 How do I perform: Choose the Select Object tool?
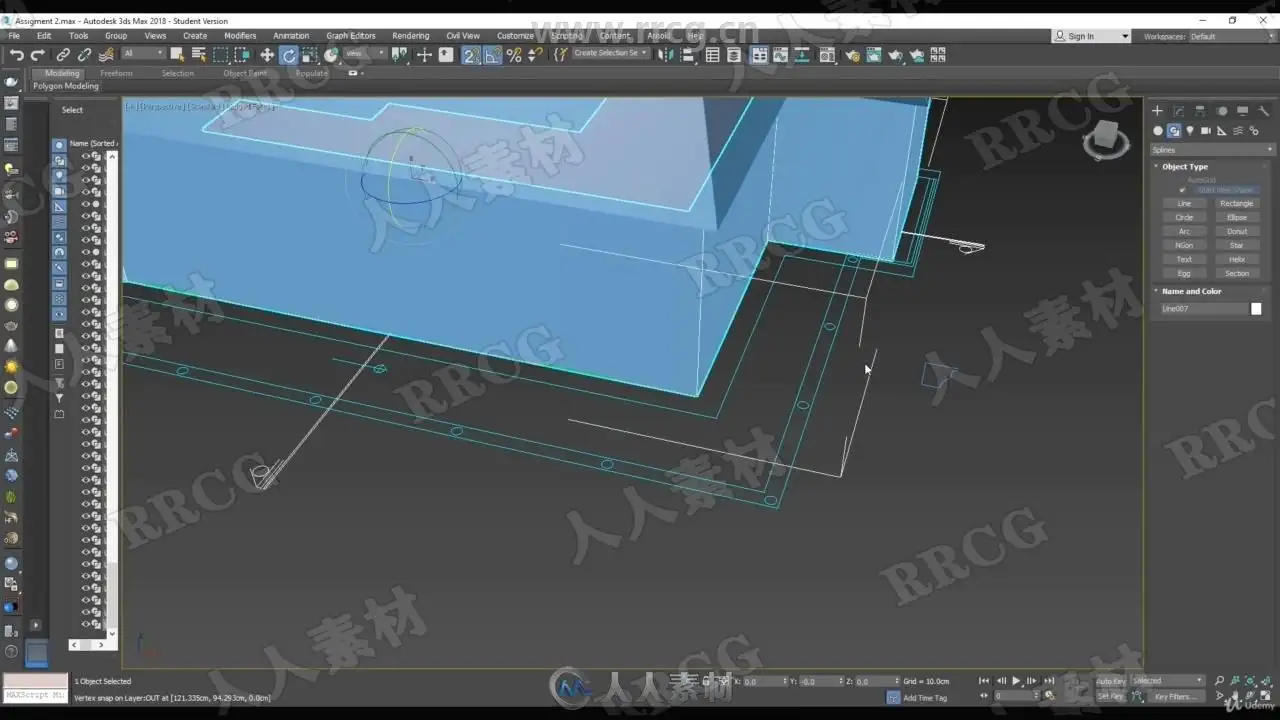pos(177,55)
